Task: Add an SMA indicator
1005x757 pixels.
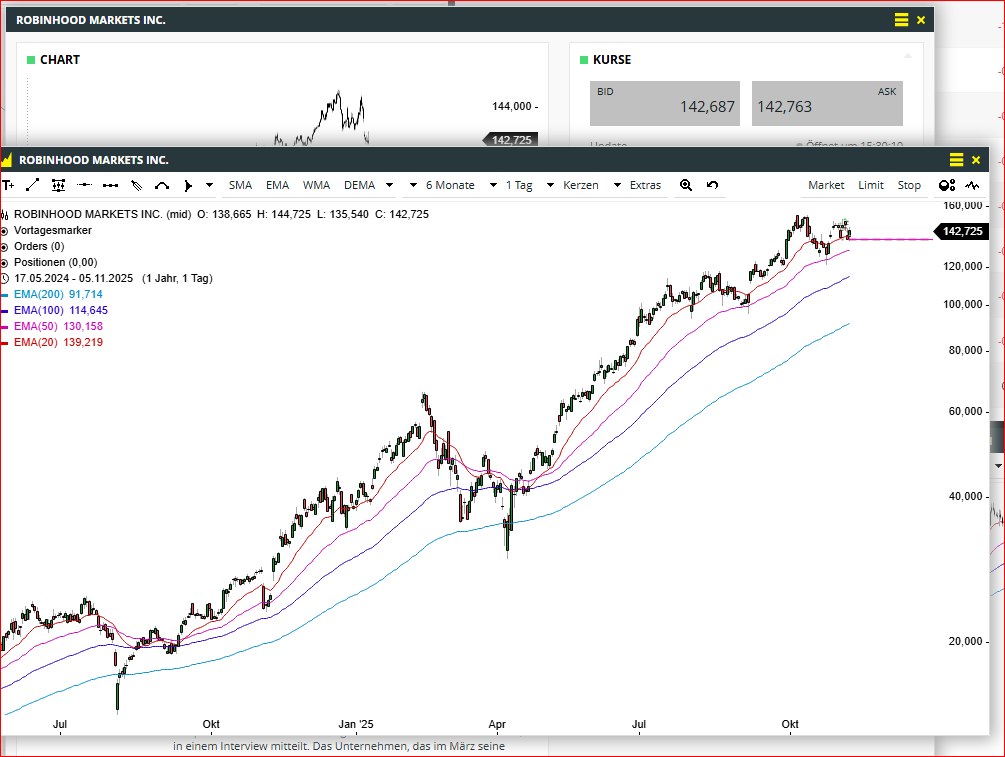Action: 240,185
